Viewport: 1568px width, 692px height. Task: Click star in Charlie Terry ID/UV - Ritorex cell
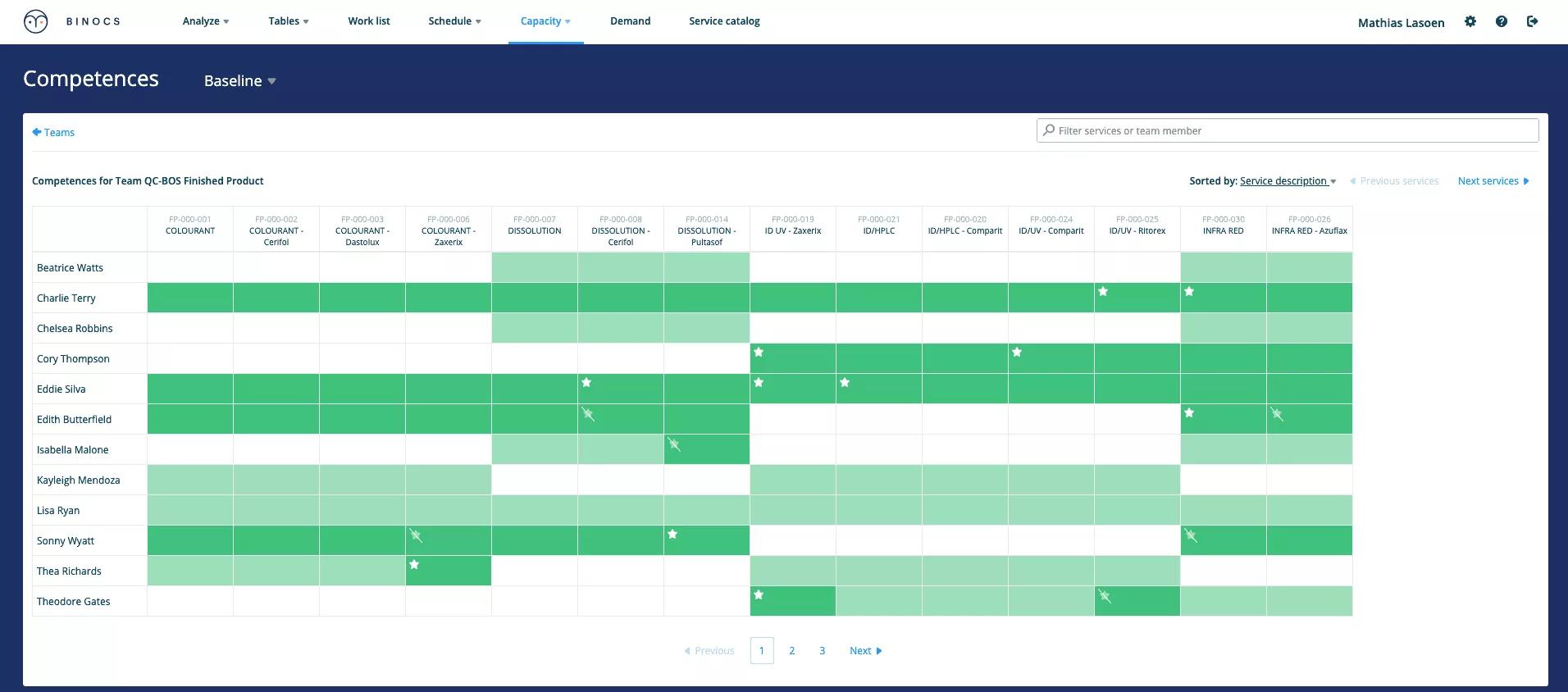pos(1103,291)
